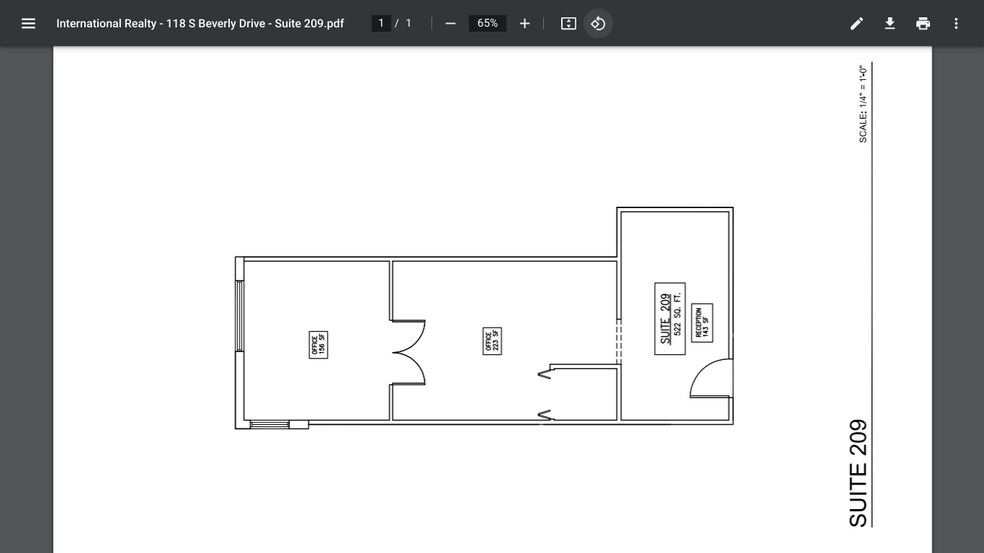Select the Suite 209 522 SQ. FT. label

coord(669,318)
